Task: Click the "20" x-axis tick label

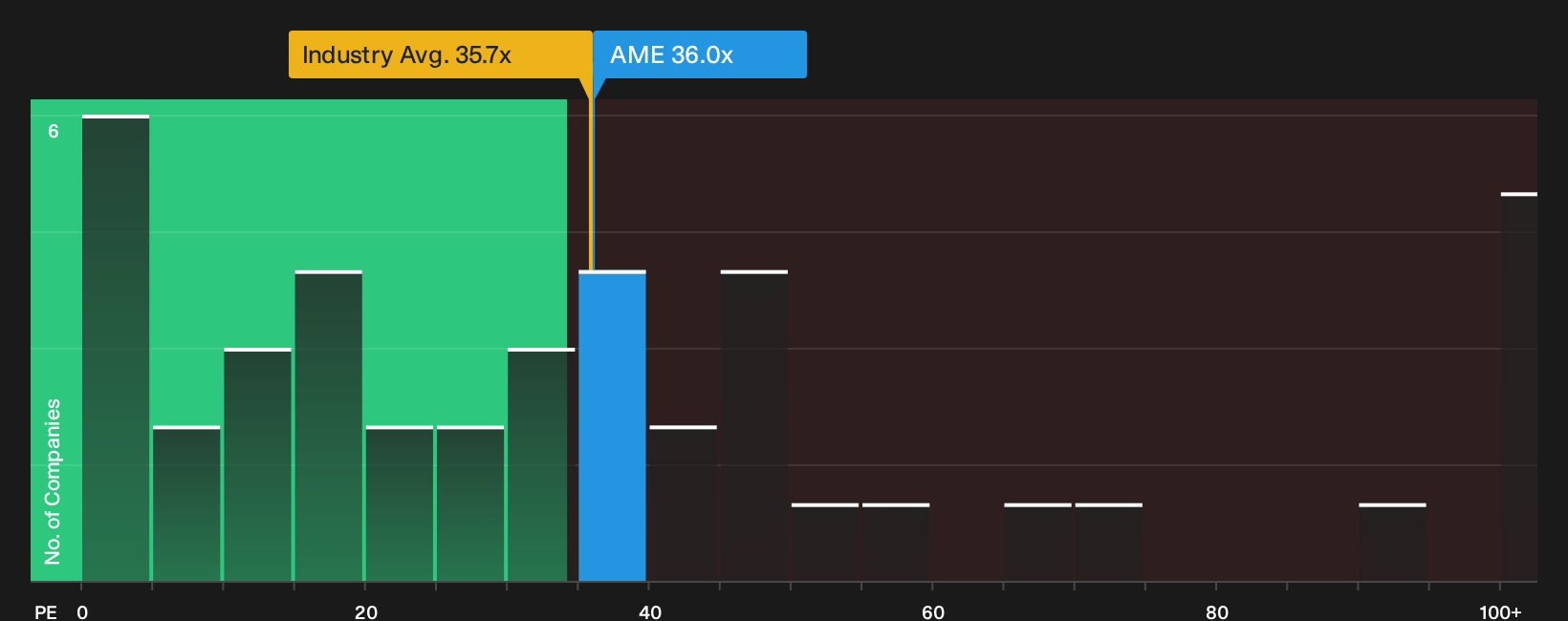Action: pos(366,611)
